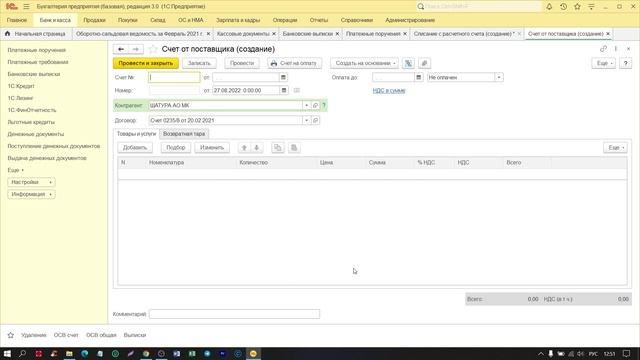Image resolution: width=640 pixels, height=360 pixels.
Task: Click the Записать button
Action: click(199, 63)
